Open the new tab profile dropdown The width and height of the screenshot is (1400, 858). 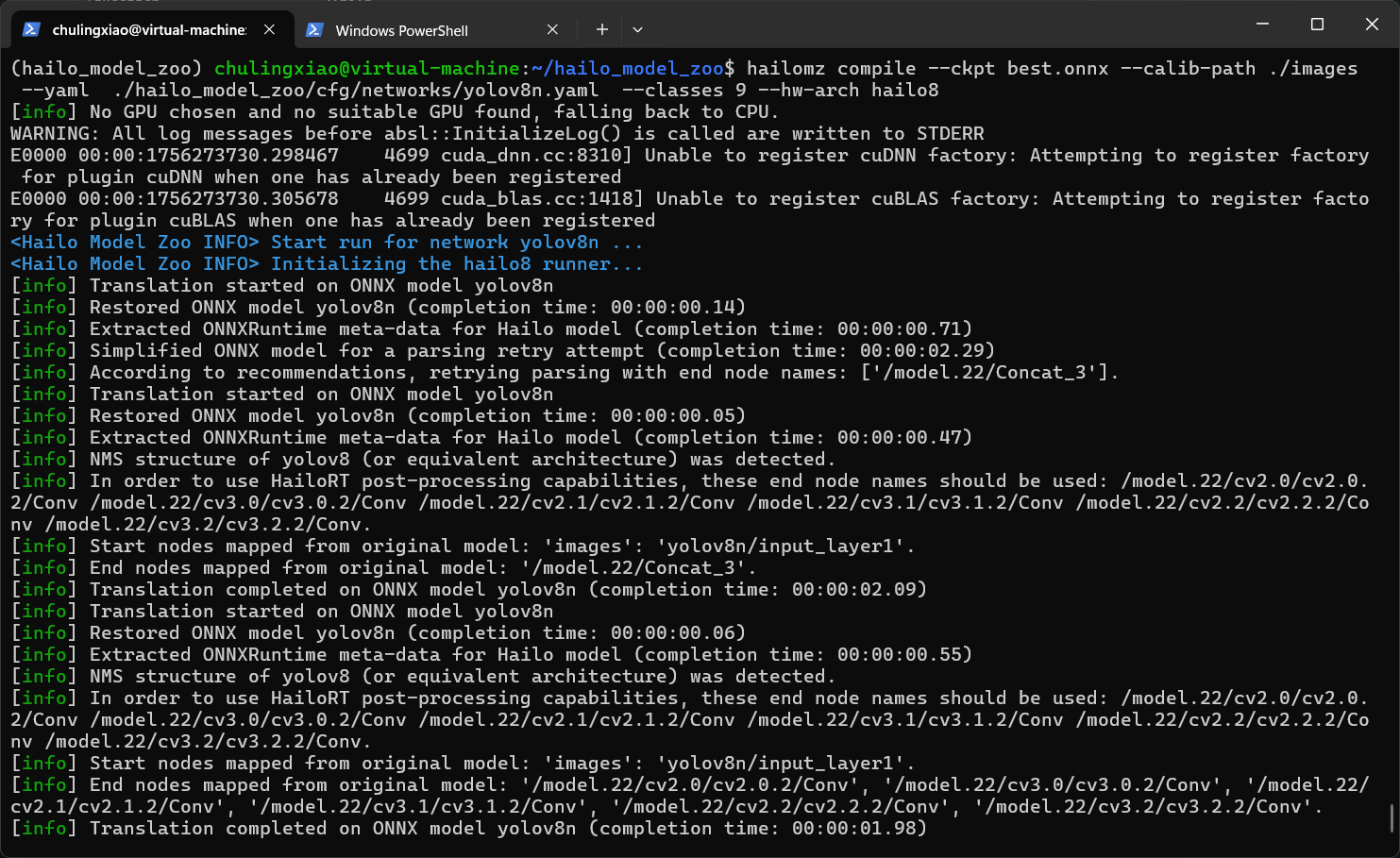tap(637, 29)
